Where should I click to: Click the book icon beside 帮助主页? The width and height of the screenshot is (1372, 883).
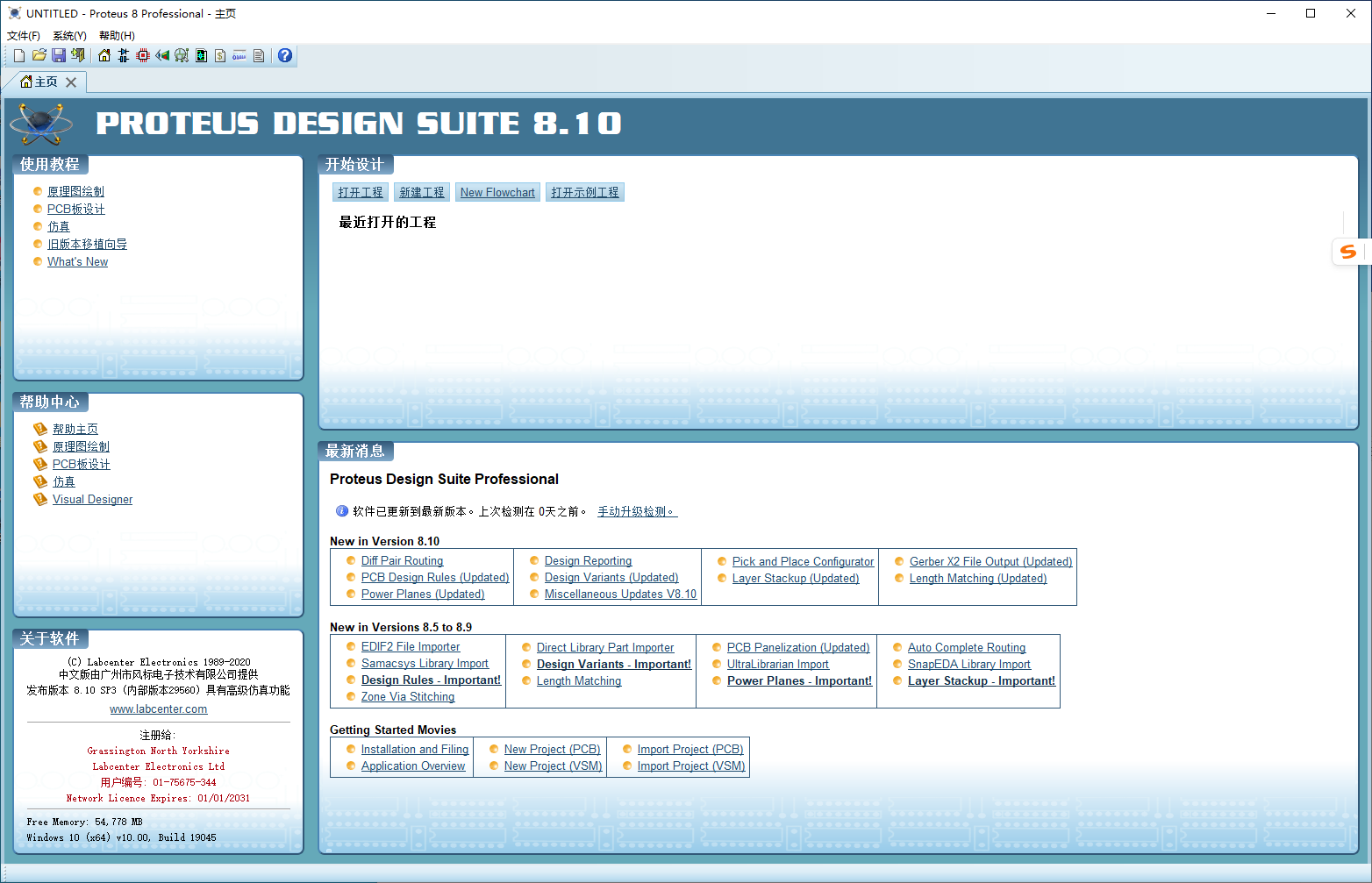tap(39, 429)
